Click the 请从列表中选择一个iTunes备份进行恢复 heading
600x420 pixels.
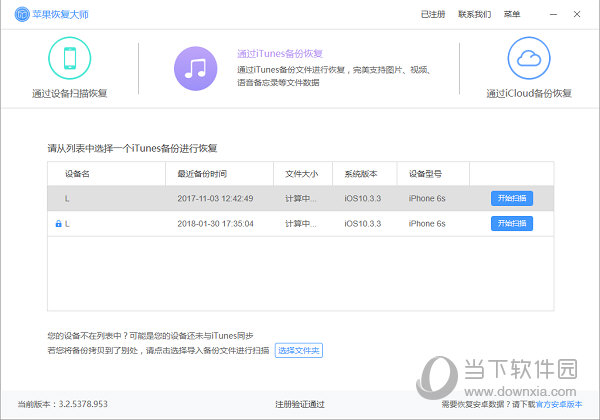[x=132, y=148]
